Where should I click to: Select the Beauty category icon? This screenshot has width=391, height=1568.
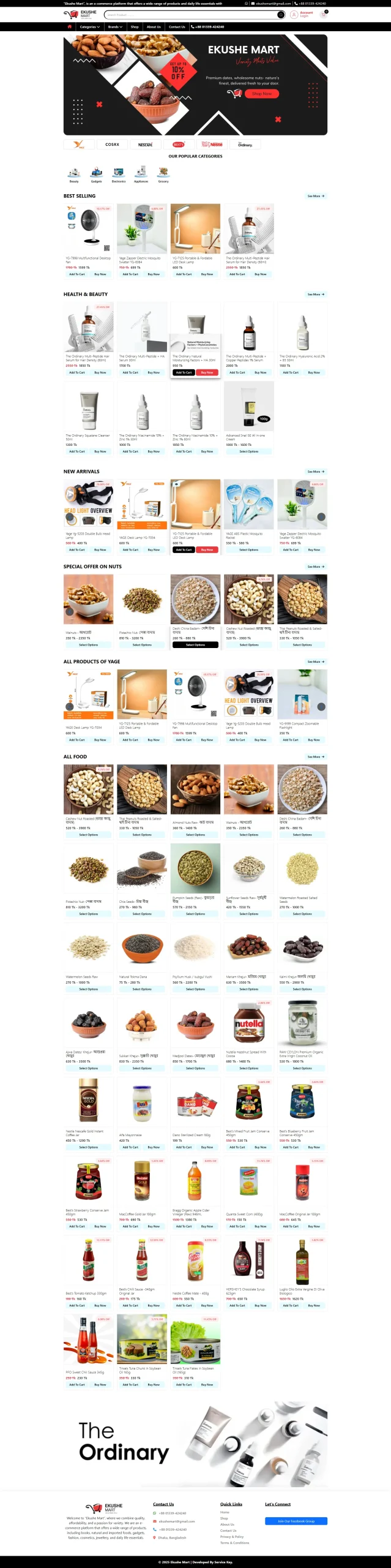pos(74,172)
